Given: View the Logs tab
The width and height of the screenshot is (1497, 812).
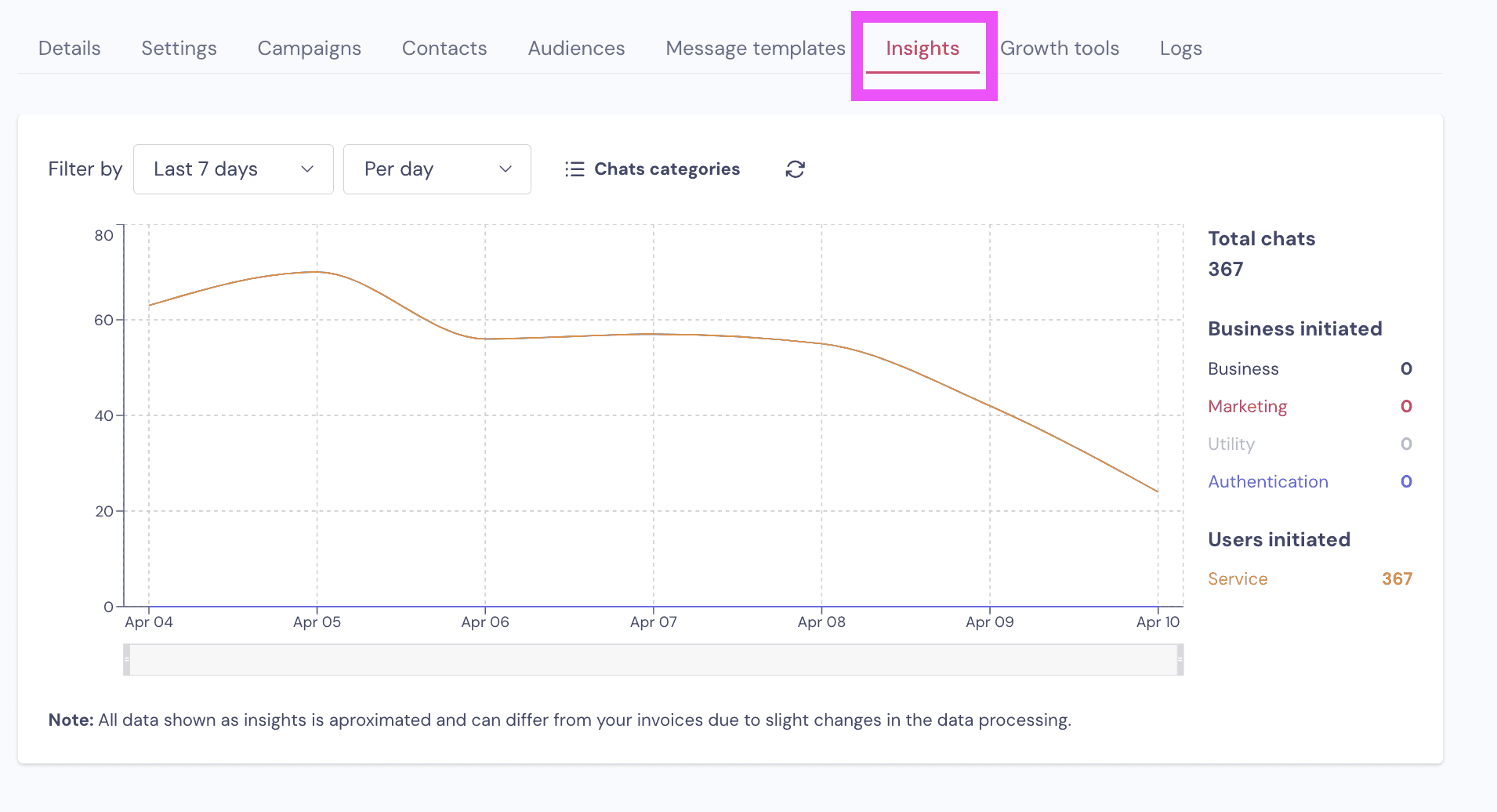Looking at the screenshot, I should pos(1180,49).
